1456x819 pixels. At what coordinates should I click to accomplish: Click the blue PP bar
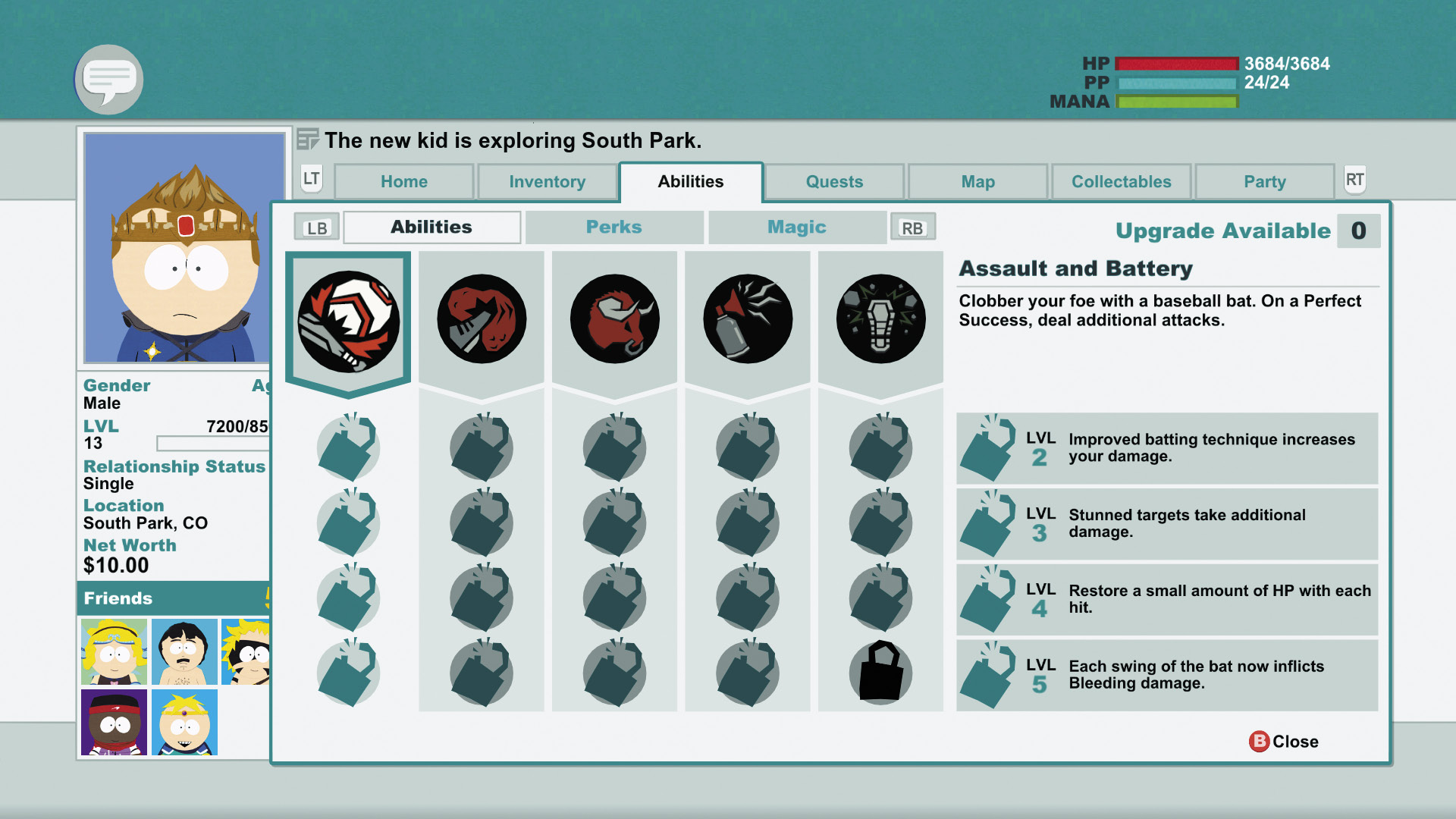[1177, 83]
